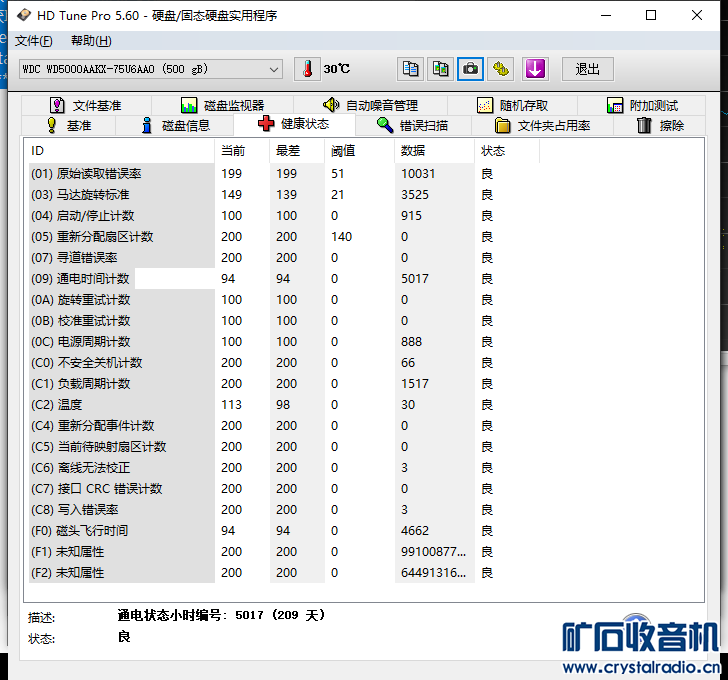Click threshold value 140
The height and width of the screenshot is (680, 728).
click(x=342, y=237)
